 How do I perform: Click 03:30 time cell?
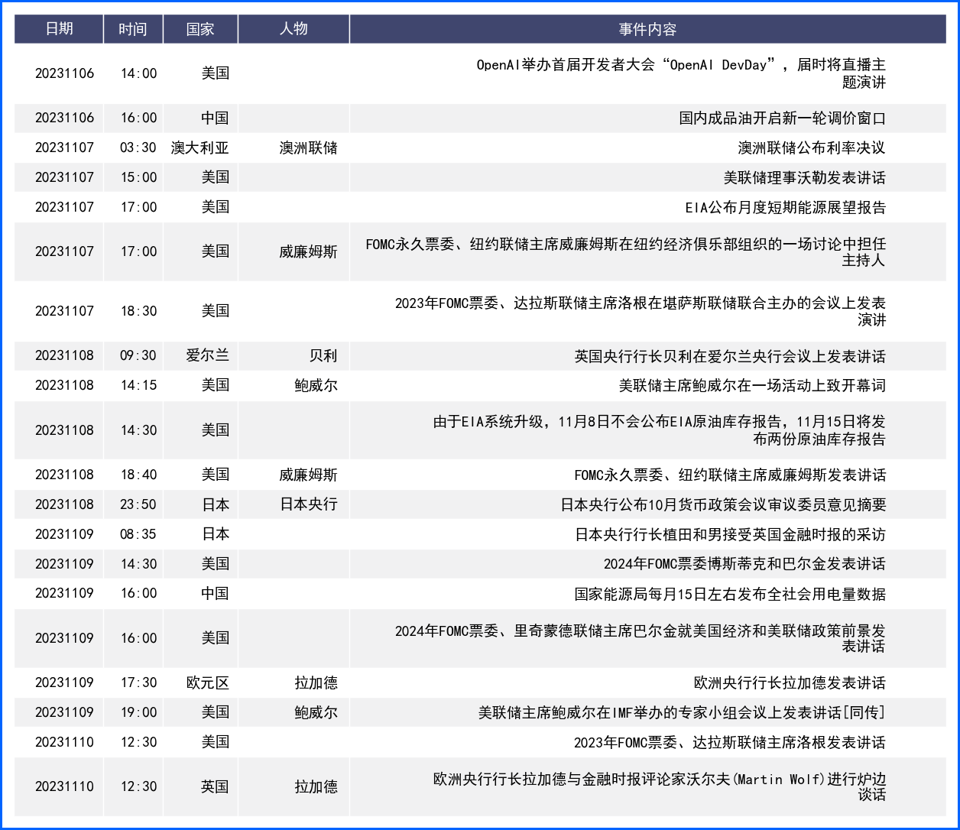[x=138, y=148]
